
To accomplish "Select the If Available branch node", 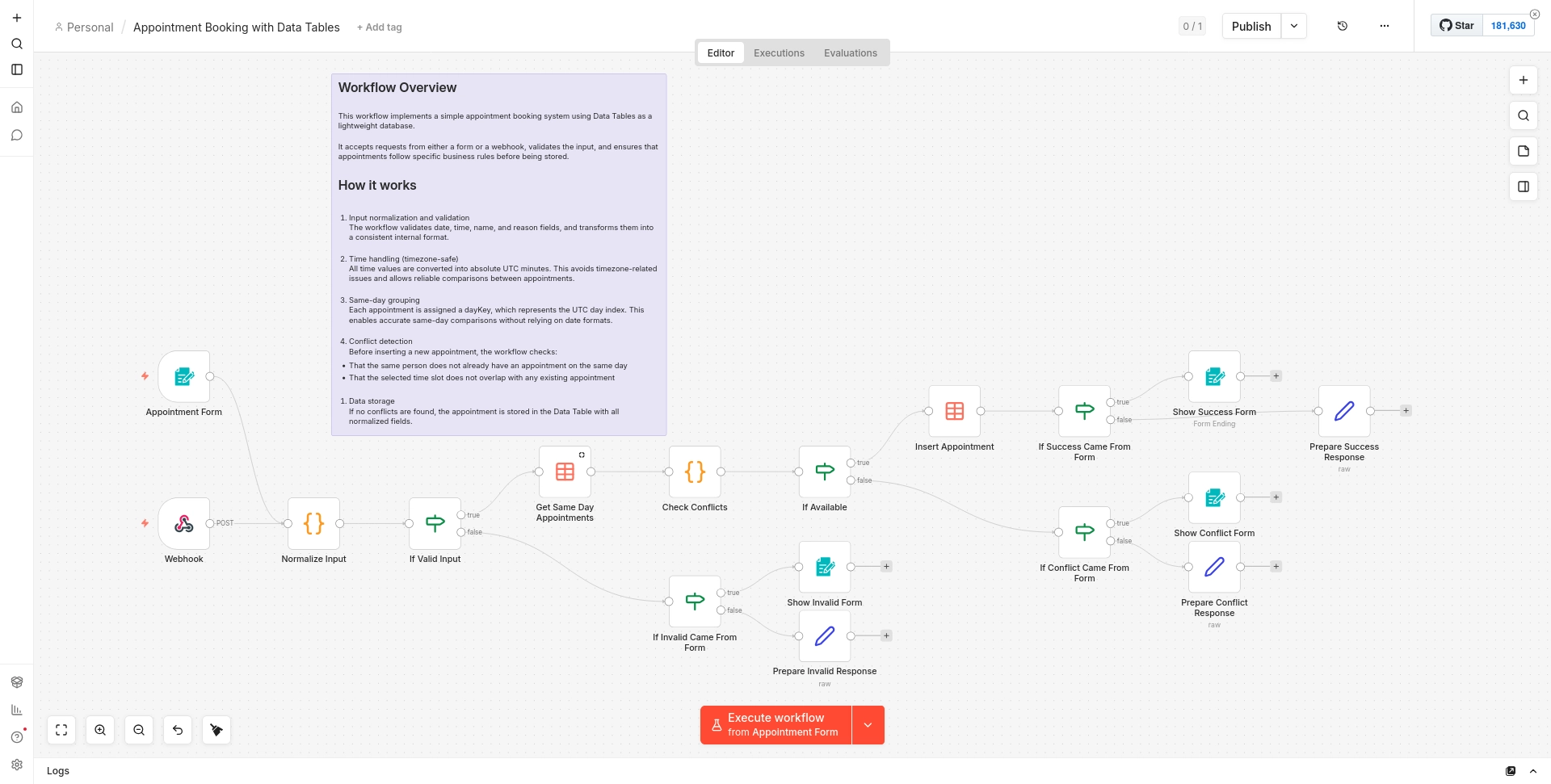I will click(824, 472).
